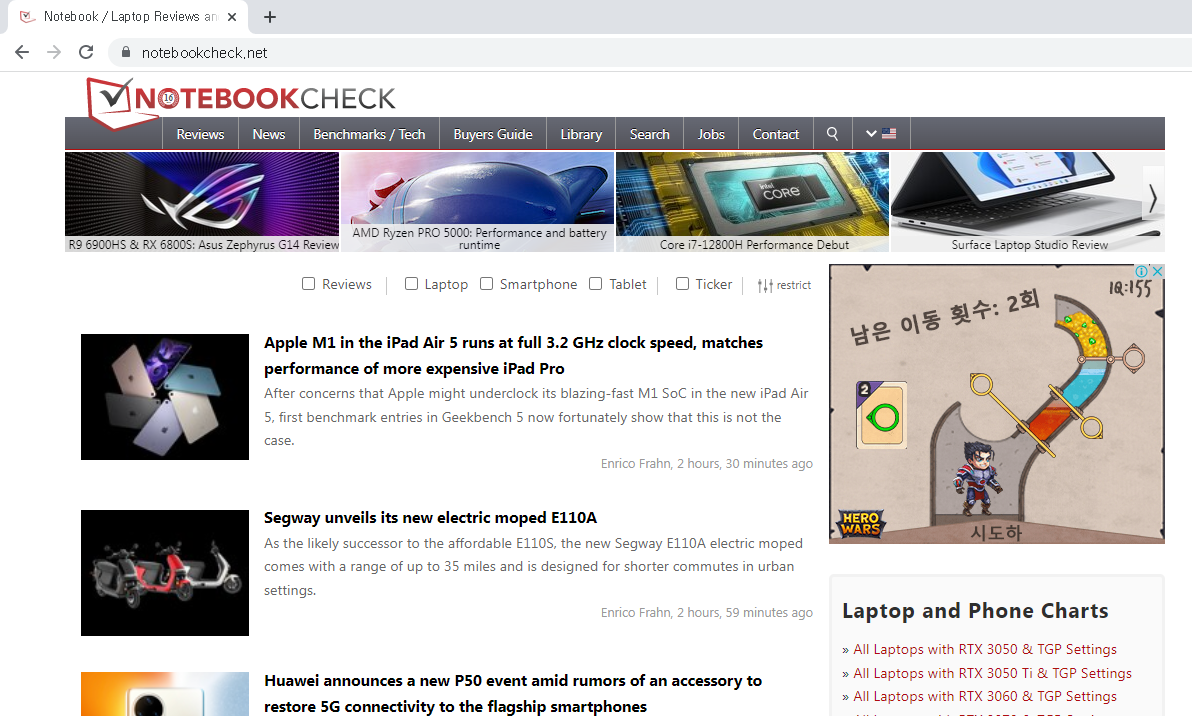This screenshot has width=1192, height=716.
Task: Open the Reviews menu
Action: pos(201,134)
